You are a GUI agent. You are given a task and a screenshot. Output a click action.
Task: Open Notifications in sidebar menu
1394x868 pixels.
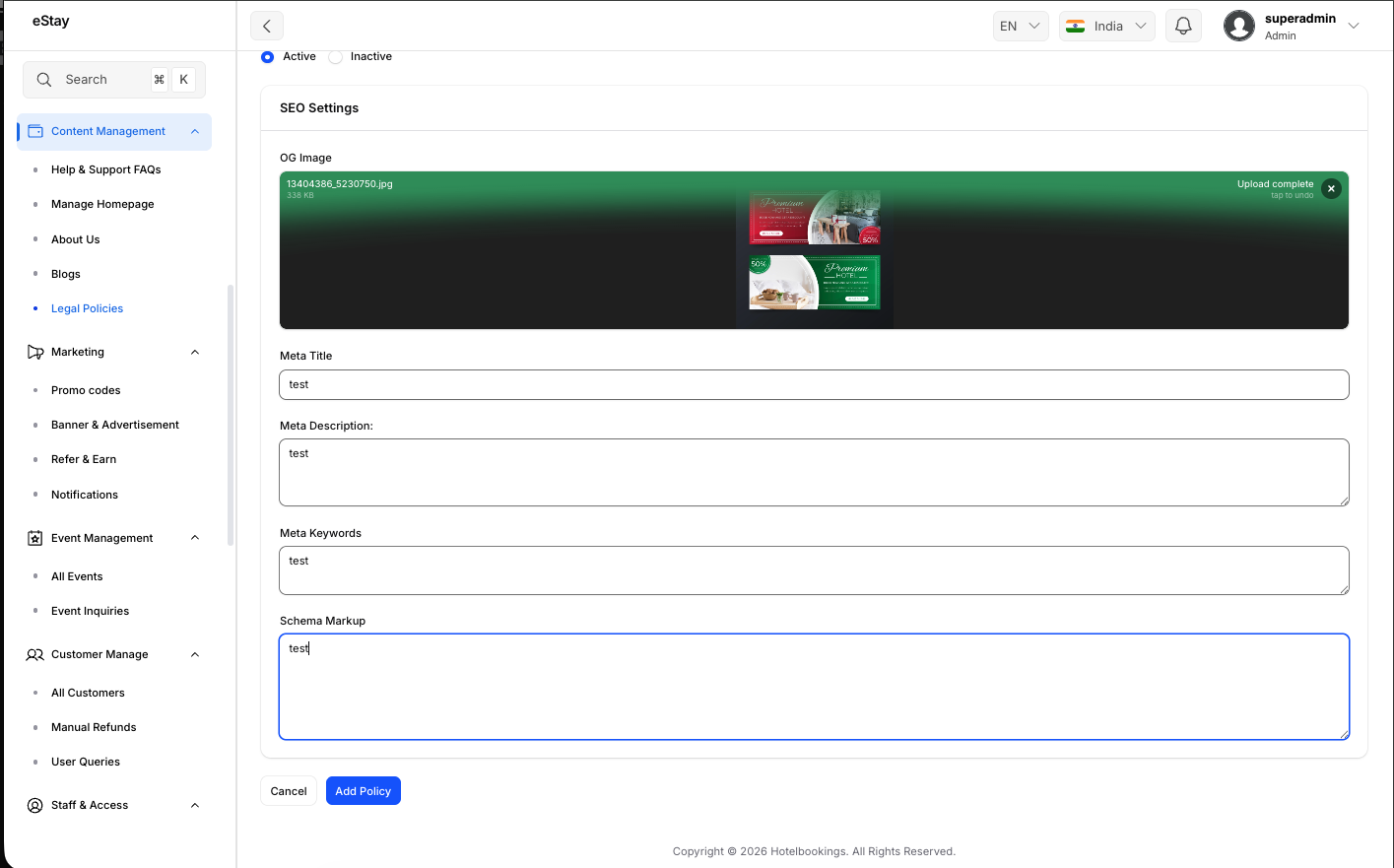[85, 495]
